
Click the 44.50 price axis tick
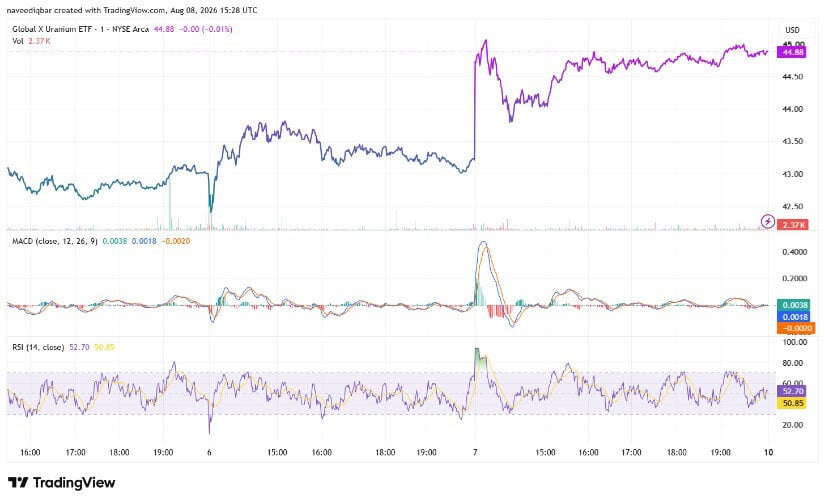pos(793,77)
